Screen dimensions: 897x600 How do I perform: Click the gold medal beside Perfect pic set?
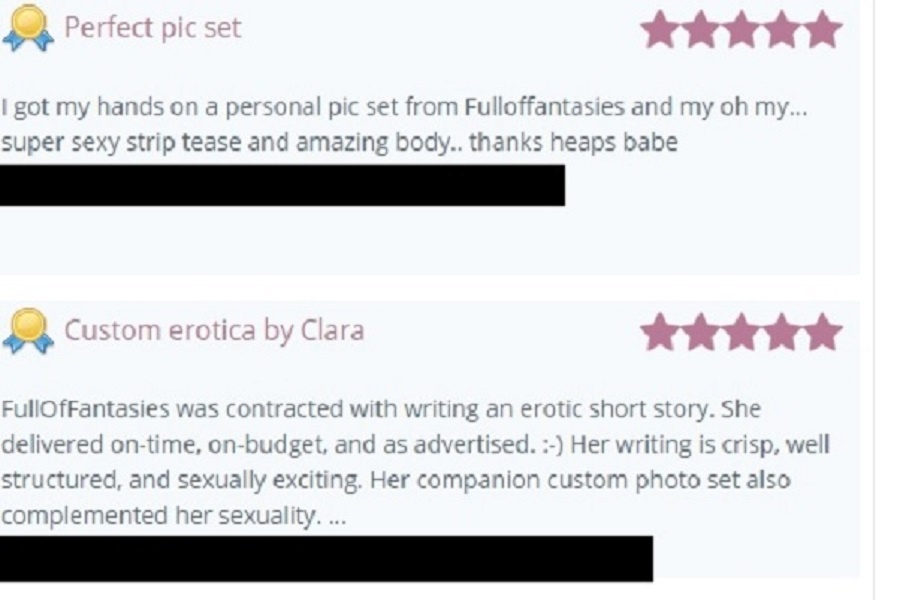[28, 28]
